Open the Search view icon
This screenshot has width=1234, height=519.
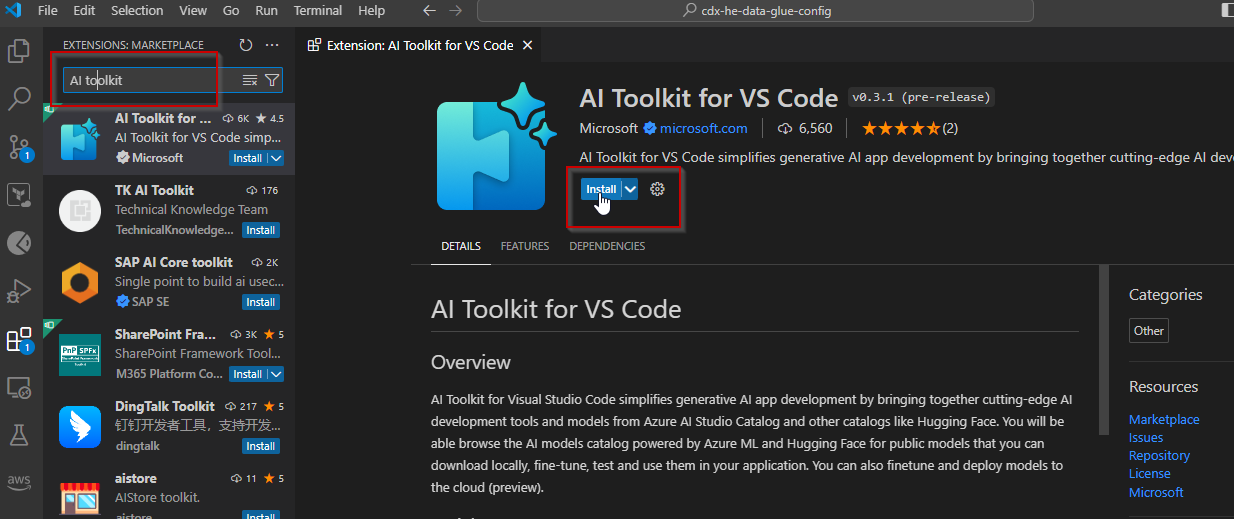pos(19,98)
